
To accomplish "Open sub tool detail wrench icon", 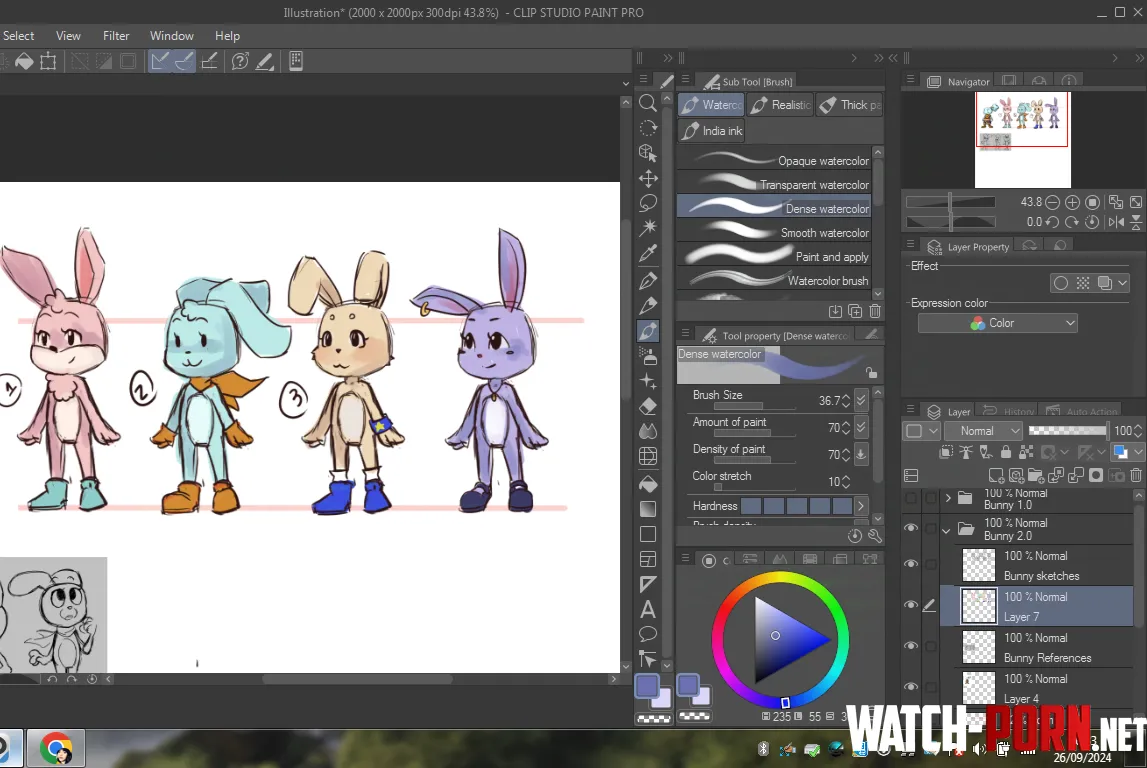I will click(x=875, y=536).
